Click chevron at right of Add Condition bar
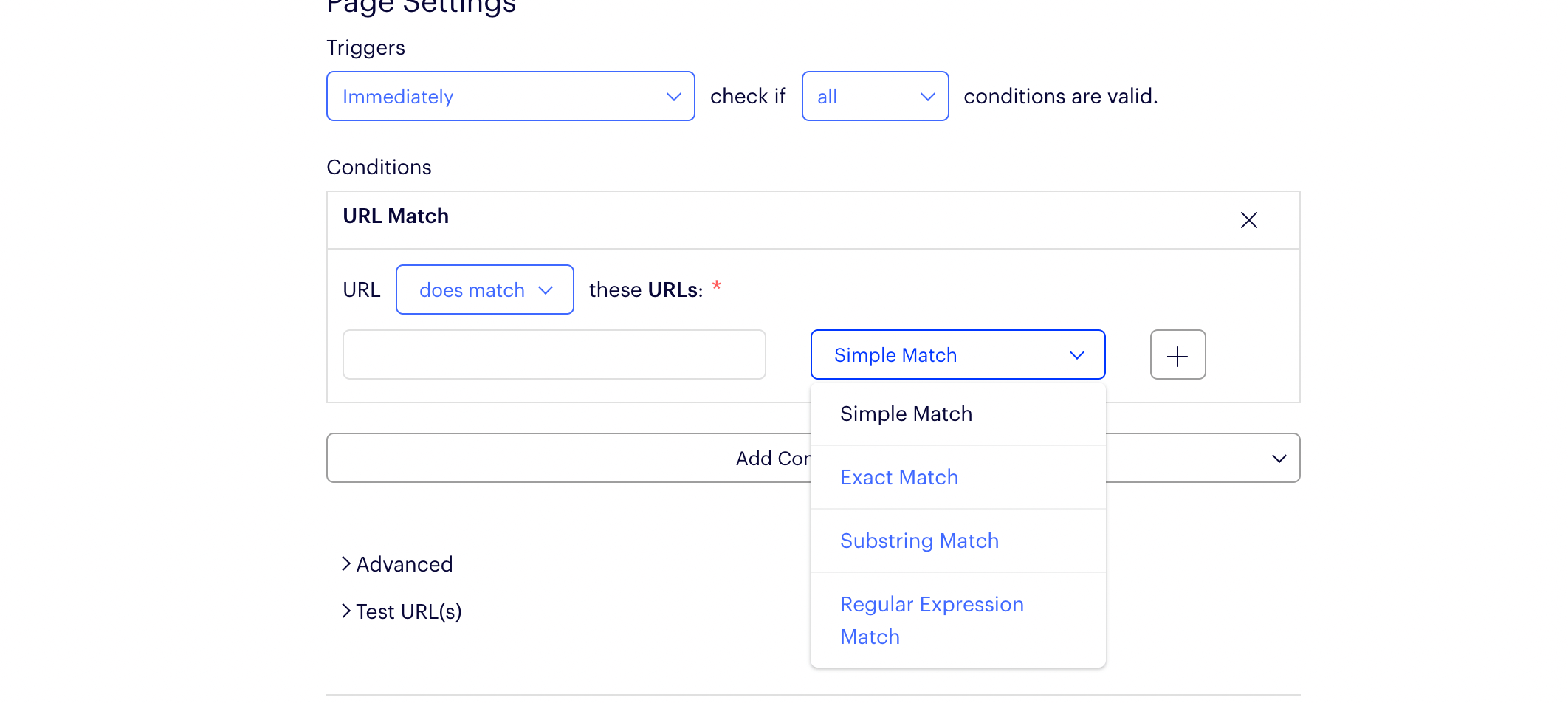This screenshot has width=1568, height=703. pyautogui.click(x=1279, y=459)
